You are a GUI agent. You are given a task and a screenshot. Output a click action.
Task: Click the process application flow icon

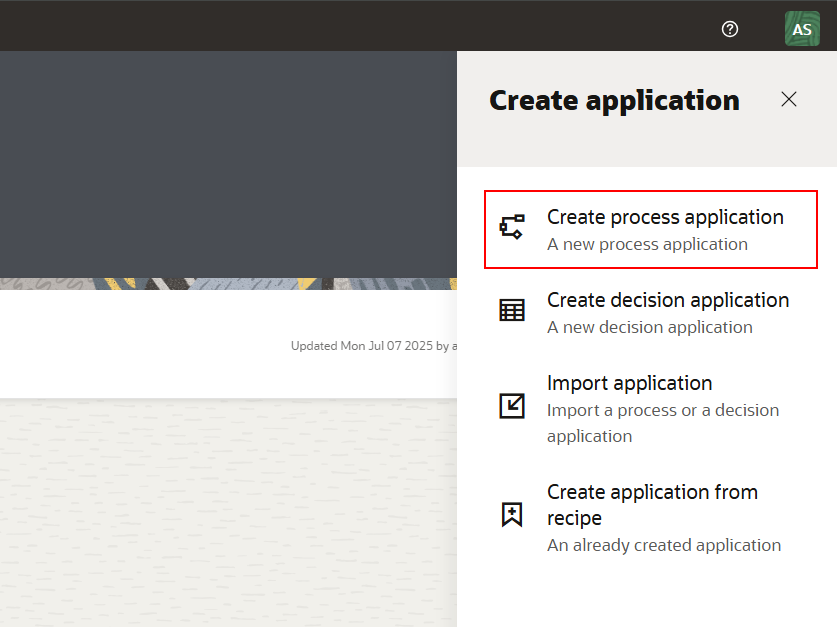pos(512,228)
